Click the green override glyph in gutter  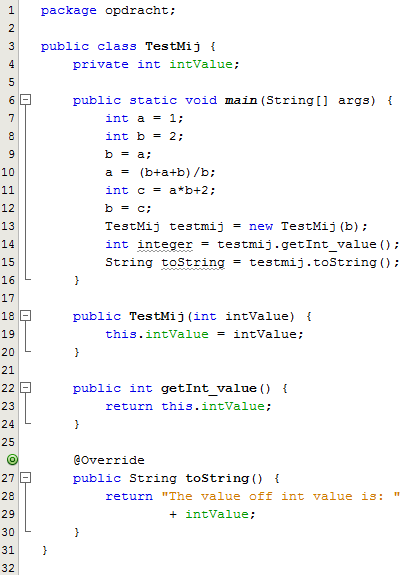coord(12,459)
